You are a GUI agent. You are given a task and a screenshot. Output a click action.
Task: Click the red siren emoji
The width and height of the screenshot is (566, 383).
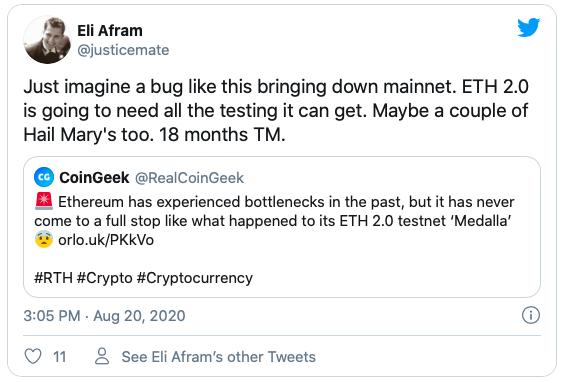click(x=44, y=201)
